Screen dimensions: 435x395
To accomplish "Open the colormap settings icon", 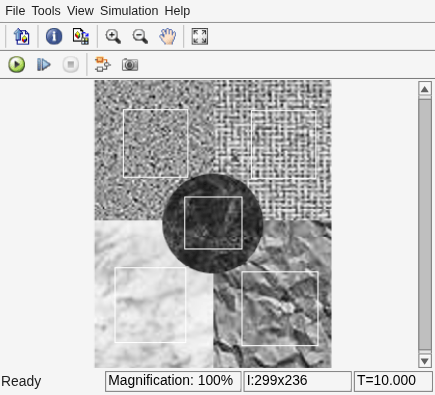I will [81, 36].
